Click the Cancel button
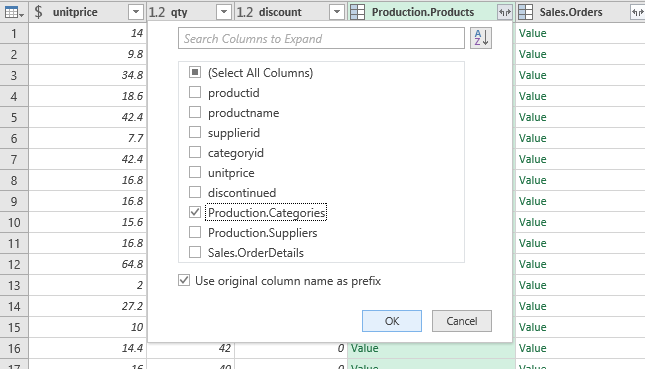 (462, 321)
